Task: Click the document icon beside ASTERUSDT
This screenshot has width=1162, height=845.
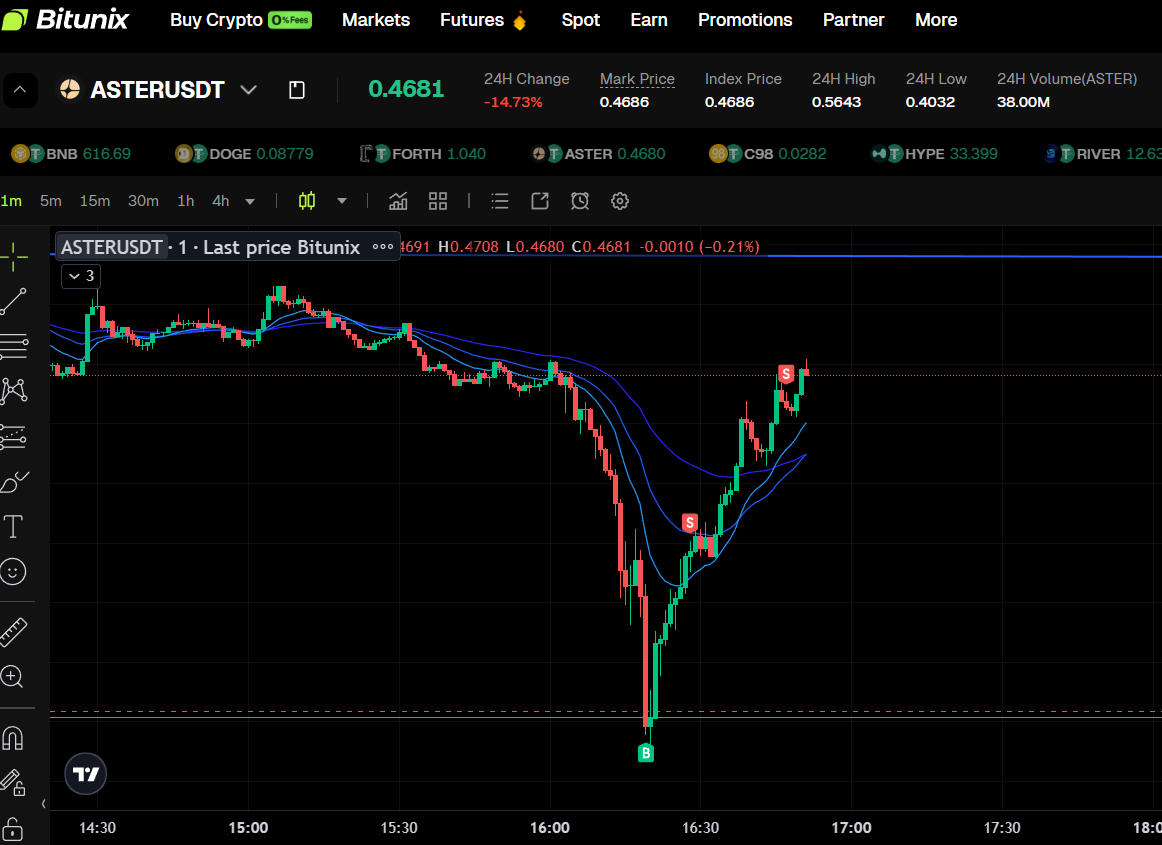Action: (296, 90)
